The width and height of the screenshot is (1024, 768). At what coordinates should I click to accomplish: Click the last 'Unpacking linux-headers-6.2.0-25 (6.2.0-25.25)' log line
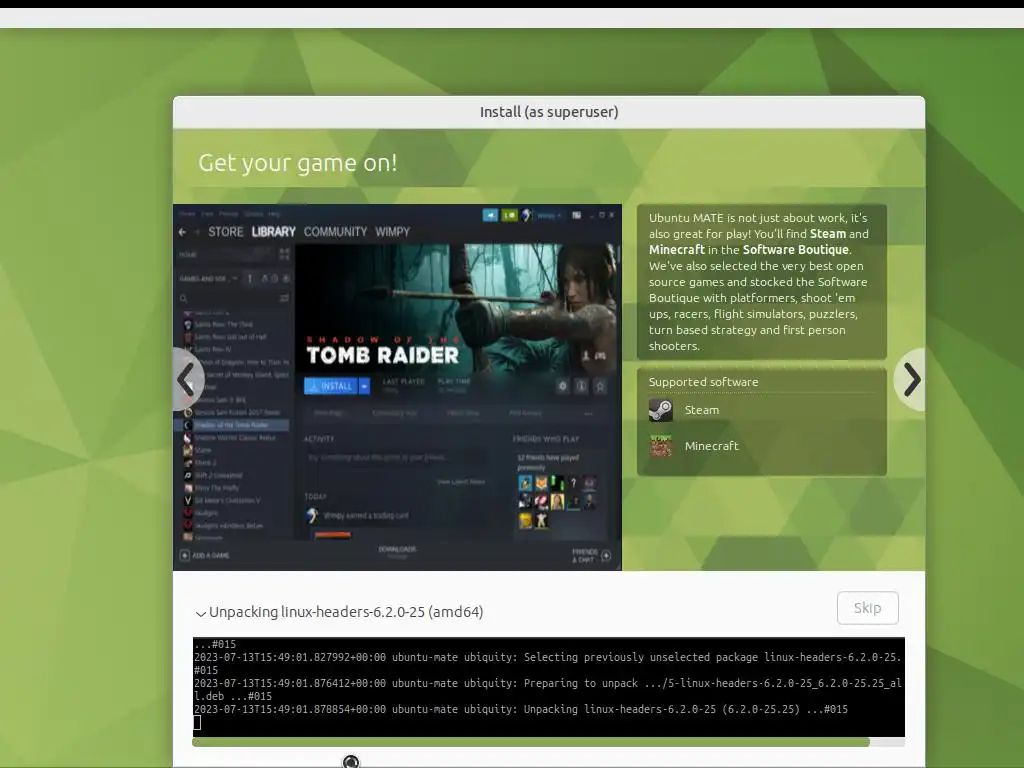pyautogui.click(x=520, y=709)
